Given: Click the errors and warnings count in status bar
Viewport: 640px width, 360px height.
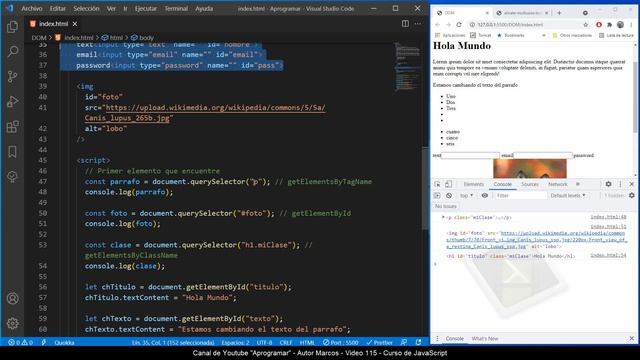Looking at the screenshot, I should pyautogui.click(x=20, y=342).
